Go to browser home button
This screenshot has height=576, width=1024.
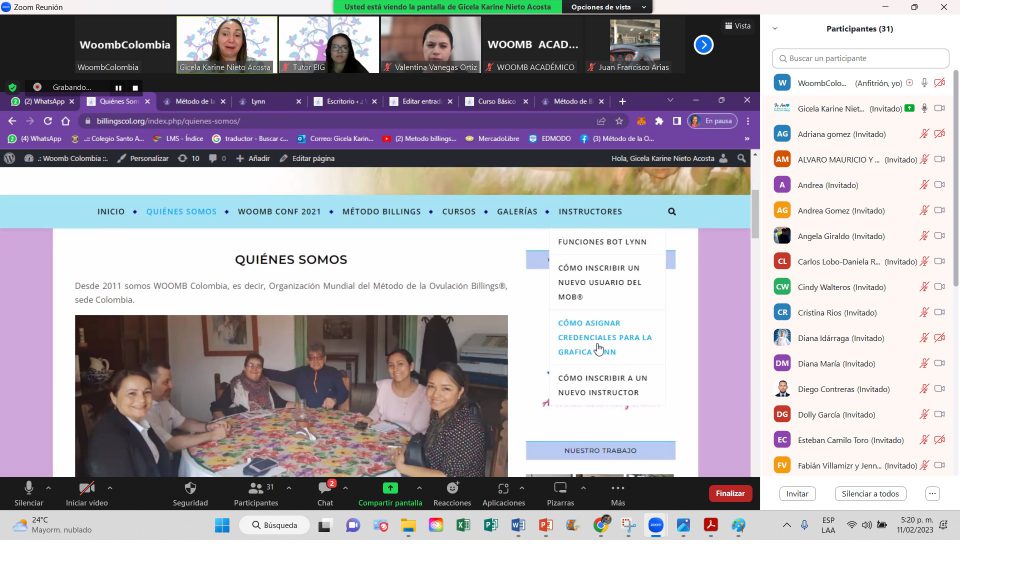point(65,121)
